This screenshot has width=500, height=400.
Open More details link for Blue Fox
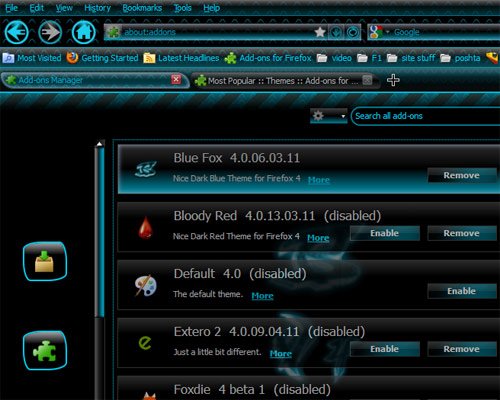click(x=319, y=180)
